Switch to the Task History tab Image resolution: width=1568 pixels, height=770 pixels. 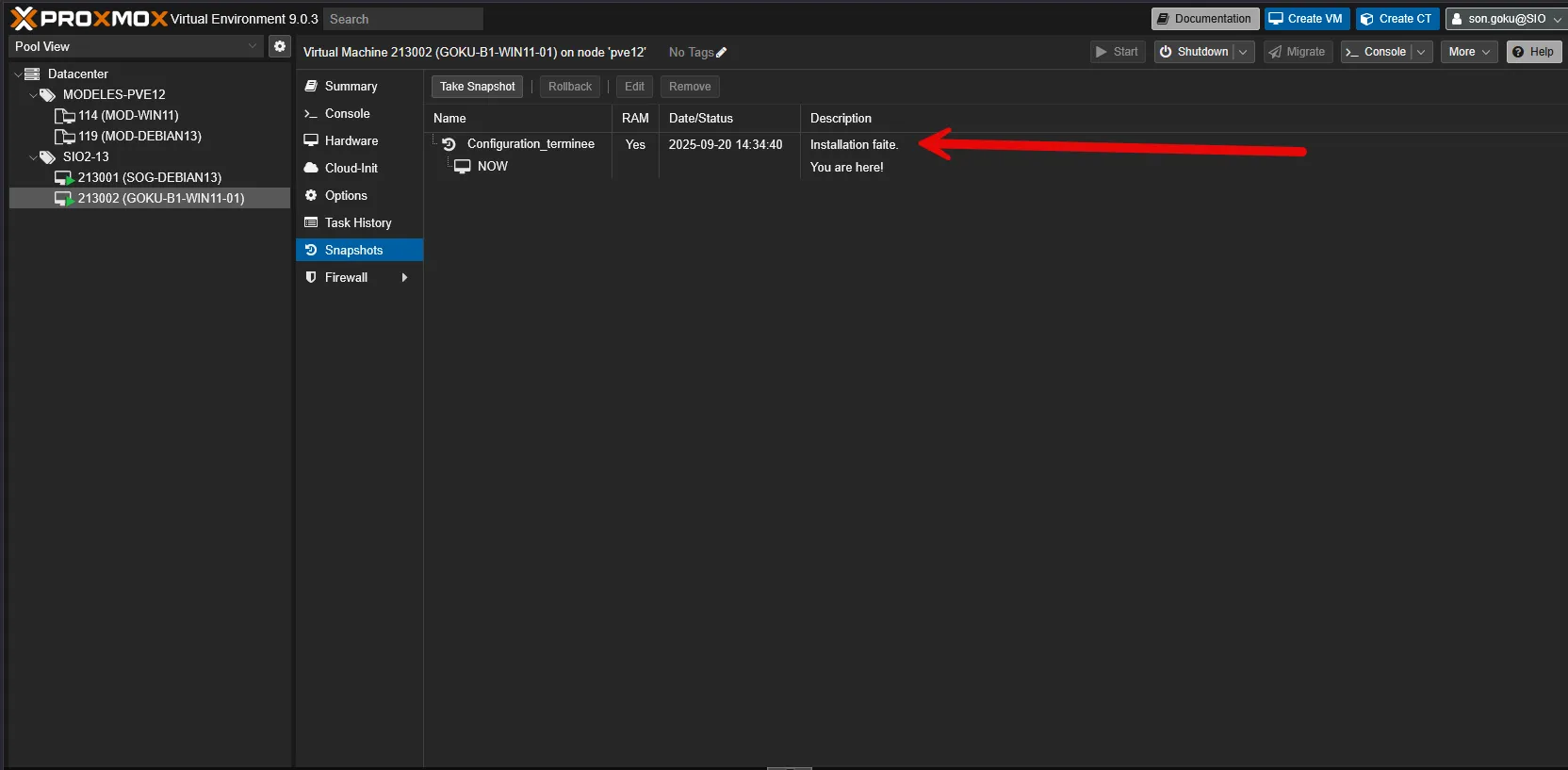pyautogui.click(x=357, y=222)
